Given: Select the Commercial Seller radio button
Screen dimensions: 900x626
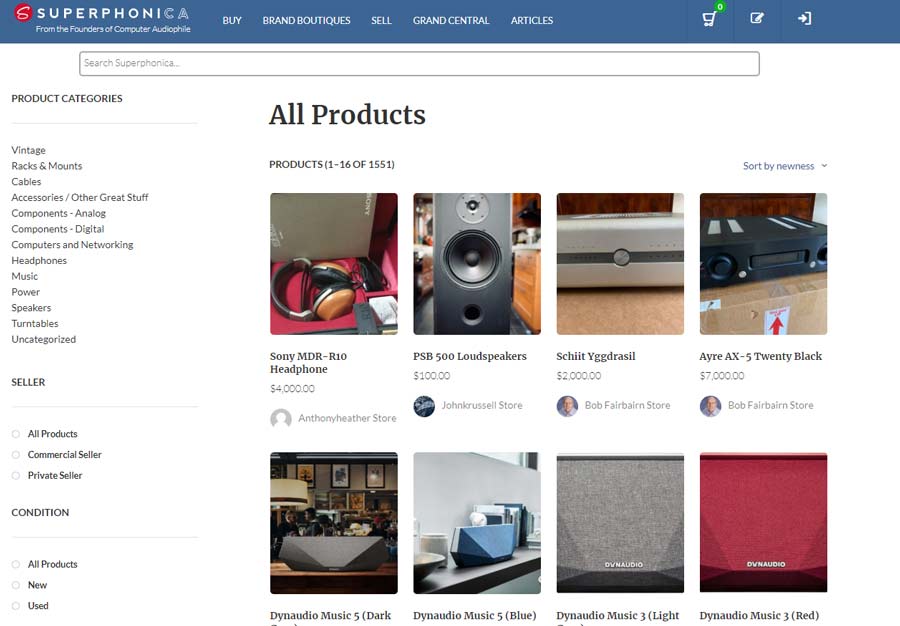Looking at the screenshot, I should [16, 455].
